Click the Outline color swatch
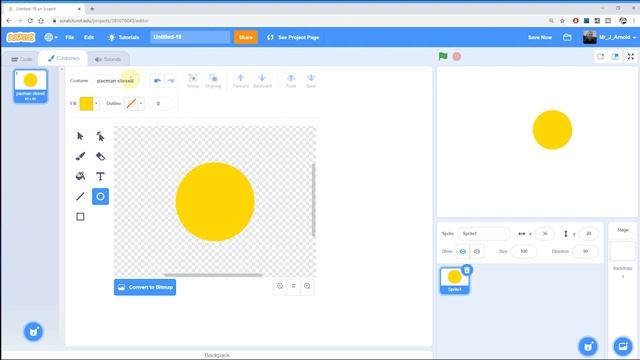The height and width of the screenshot is (360, 640). (x=131, y=104)
